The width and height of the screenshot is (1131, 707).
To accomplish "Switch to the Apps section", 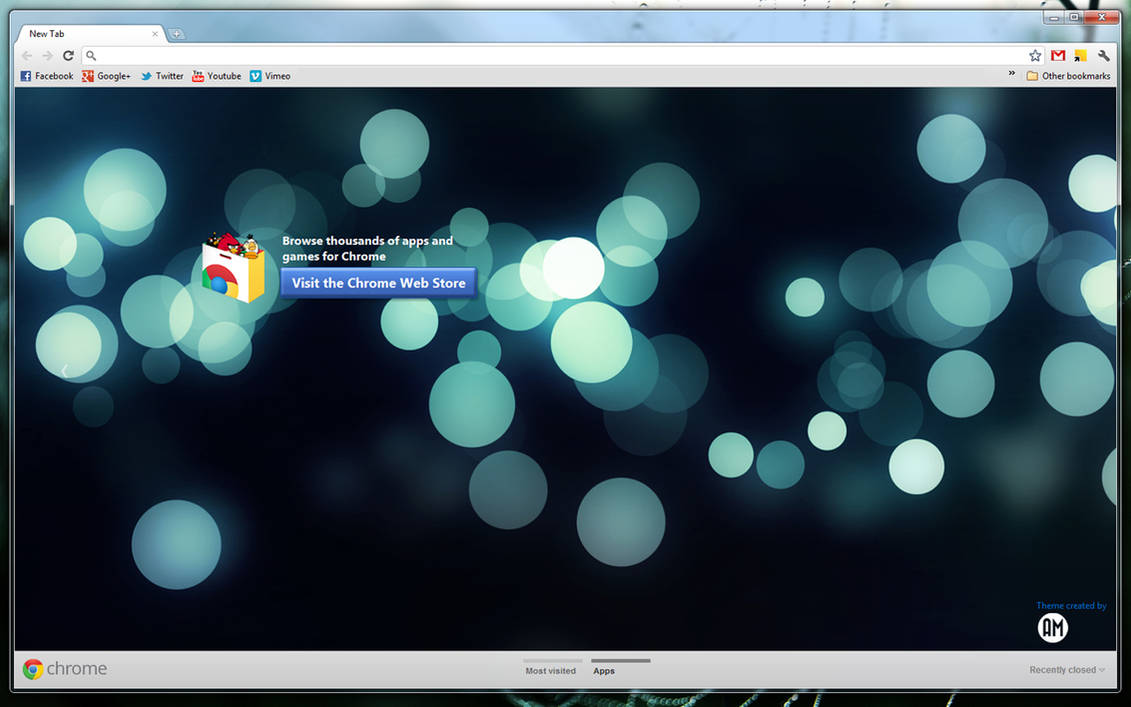I will [x=604, y=670].
